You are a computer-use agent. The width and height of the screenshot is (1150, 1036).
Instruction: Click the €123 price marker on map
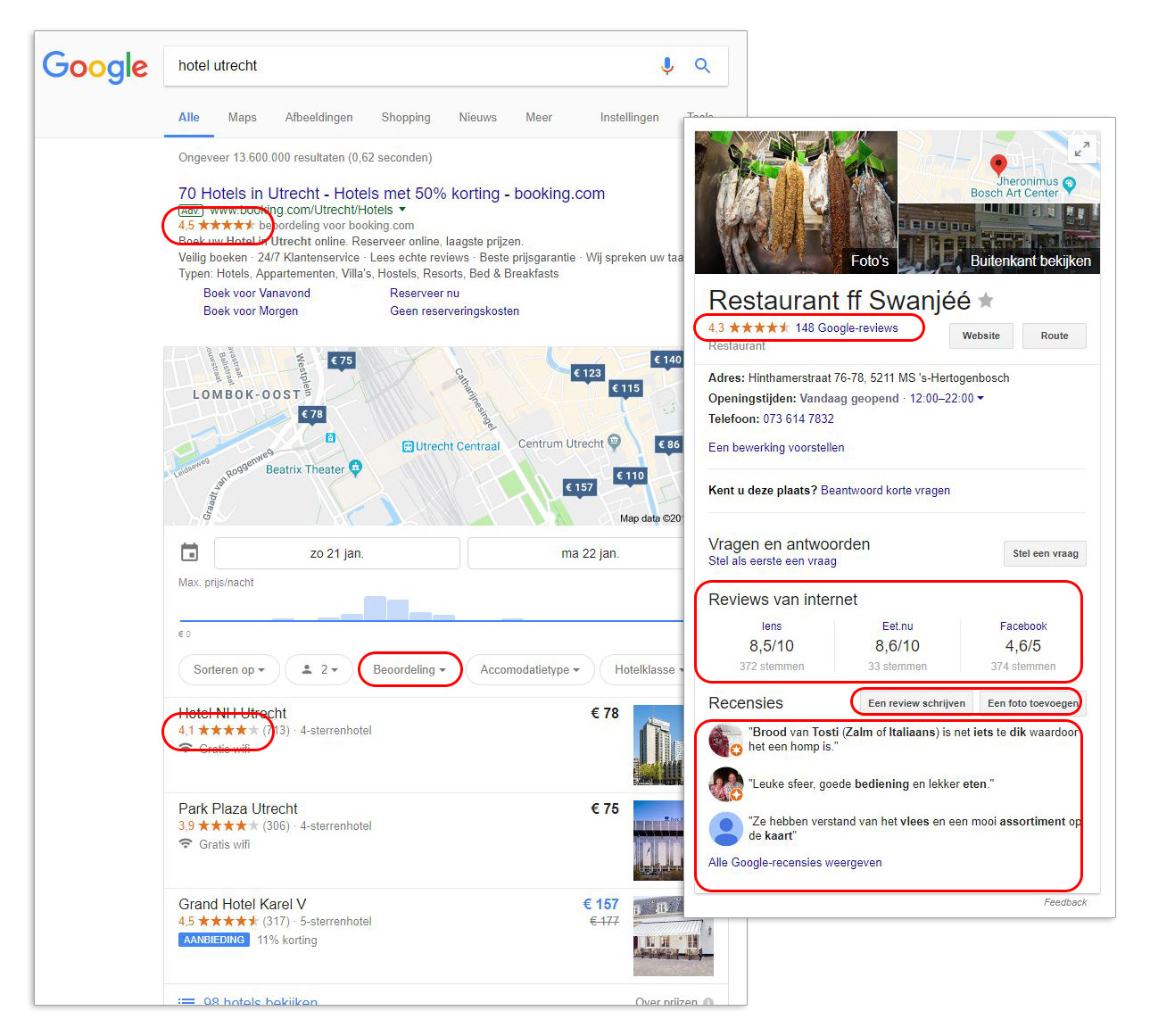tap(587, 373)
